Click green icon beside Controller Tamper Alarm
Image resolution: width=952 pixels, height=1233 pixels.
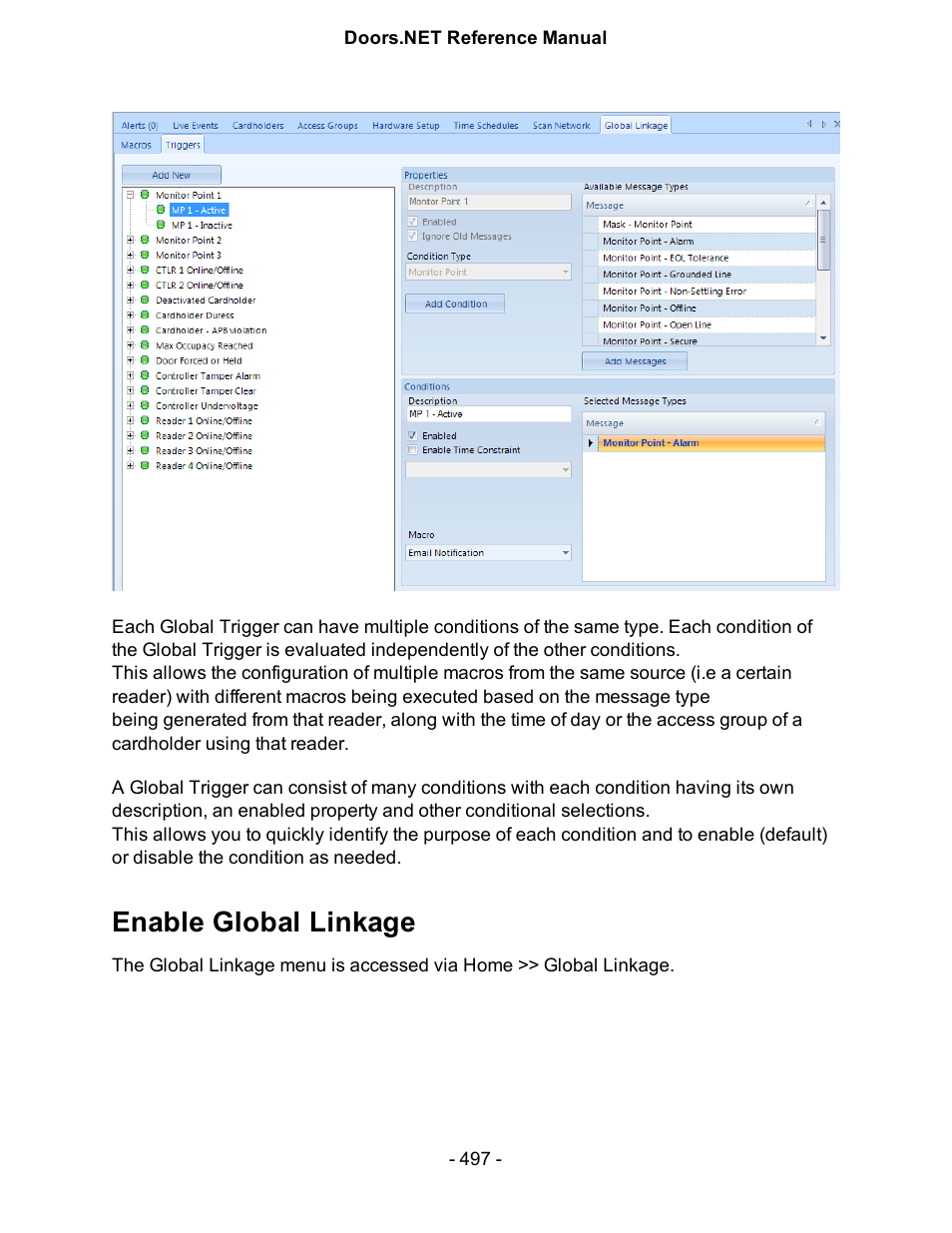[x=145, y=375]
